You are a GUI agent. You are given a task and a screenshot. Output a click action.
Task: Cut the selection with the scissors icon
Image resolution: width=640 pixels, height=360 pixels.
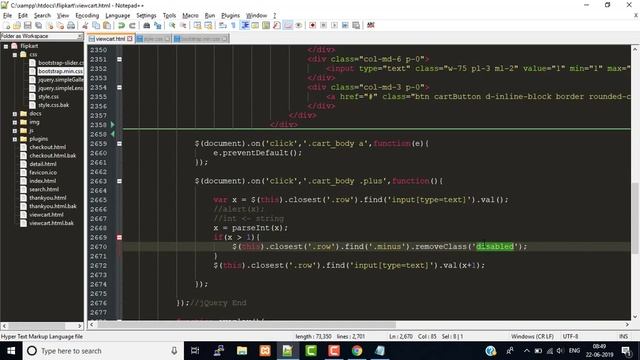coord(85,25)
